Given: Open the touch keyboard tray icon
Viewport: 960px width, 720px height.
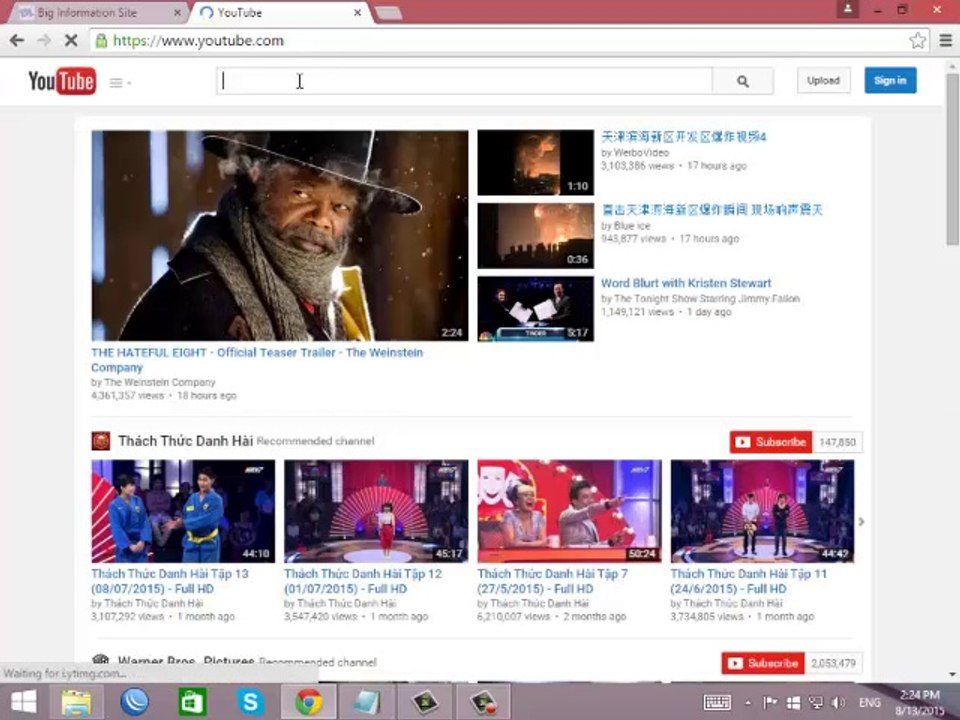Looking at the screenshot, I should (x=716, y=702).
